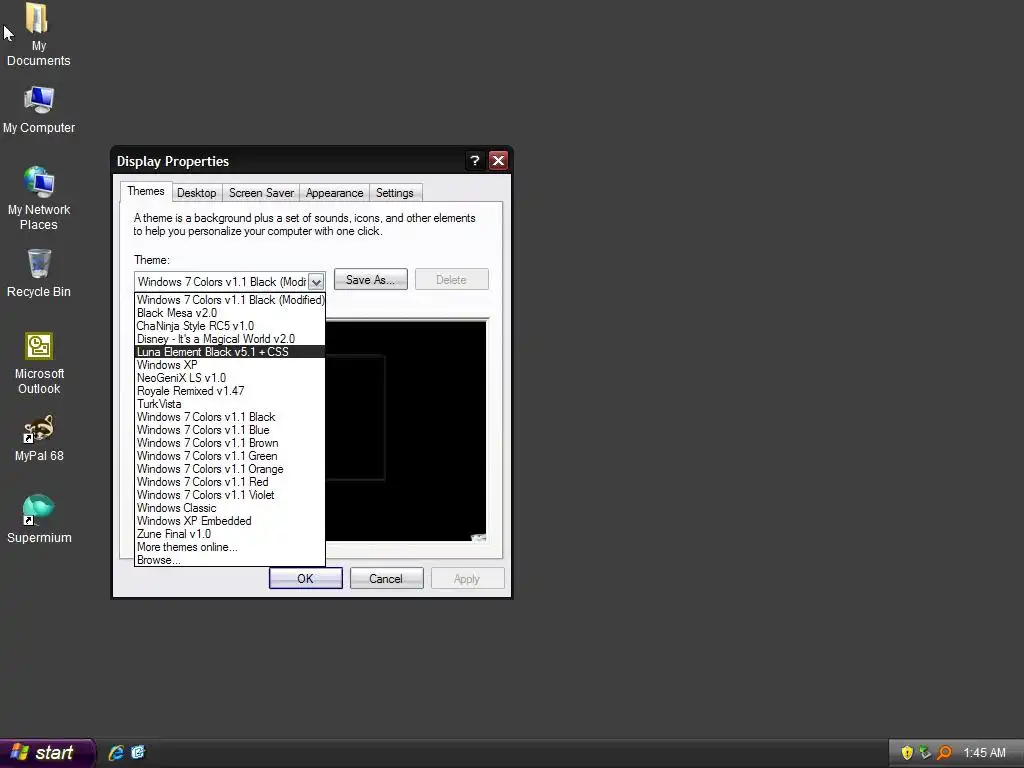Choose Windows 7 Colors v1.1 Brown
Image resolution: width=1024 pixels, height=768 pixels.
(230, 443)
